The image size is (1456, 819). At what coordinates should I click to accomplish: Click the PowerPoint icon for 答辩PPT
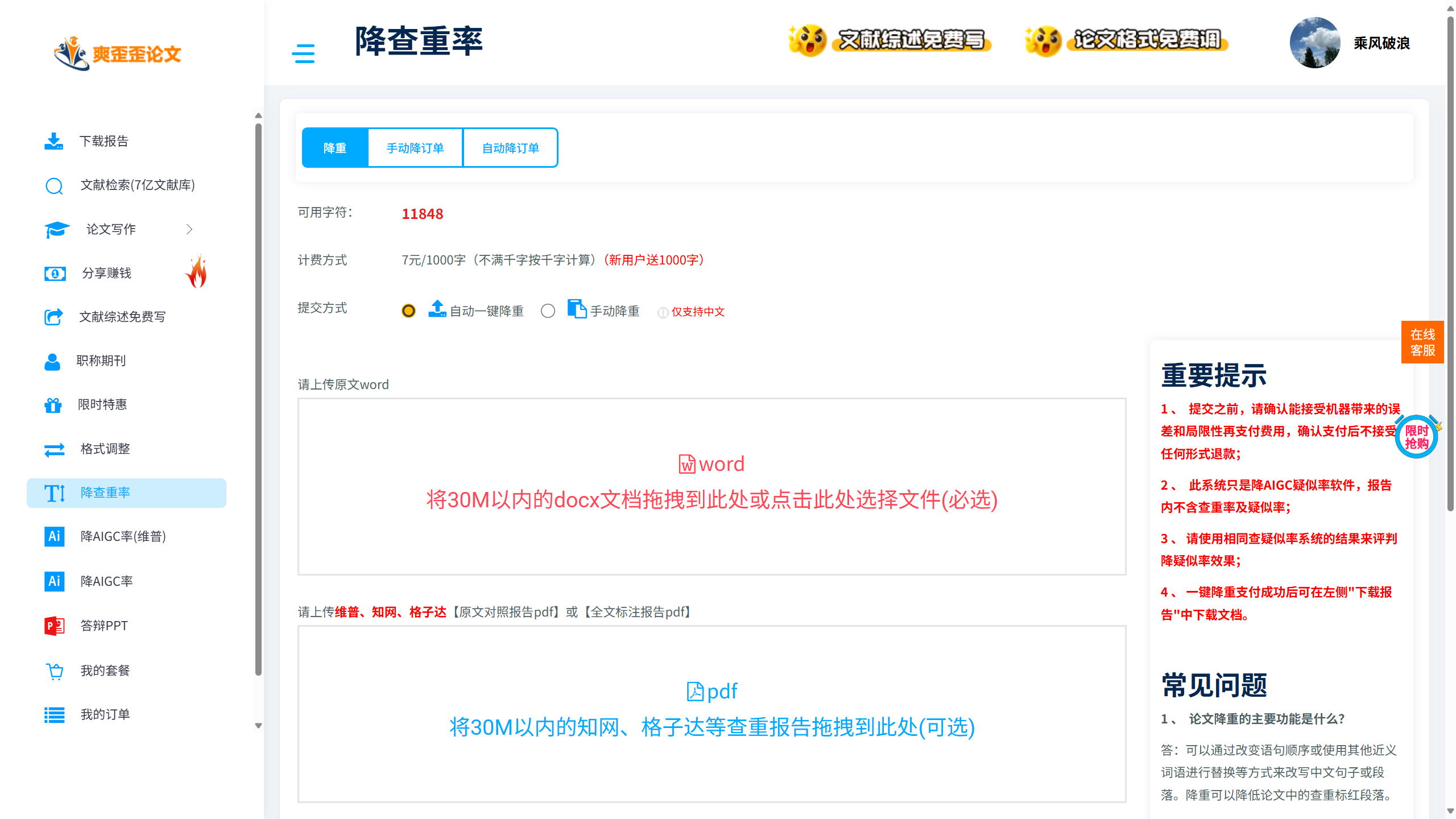[x=54, y=626]
